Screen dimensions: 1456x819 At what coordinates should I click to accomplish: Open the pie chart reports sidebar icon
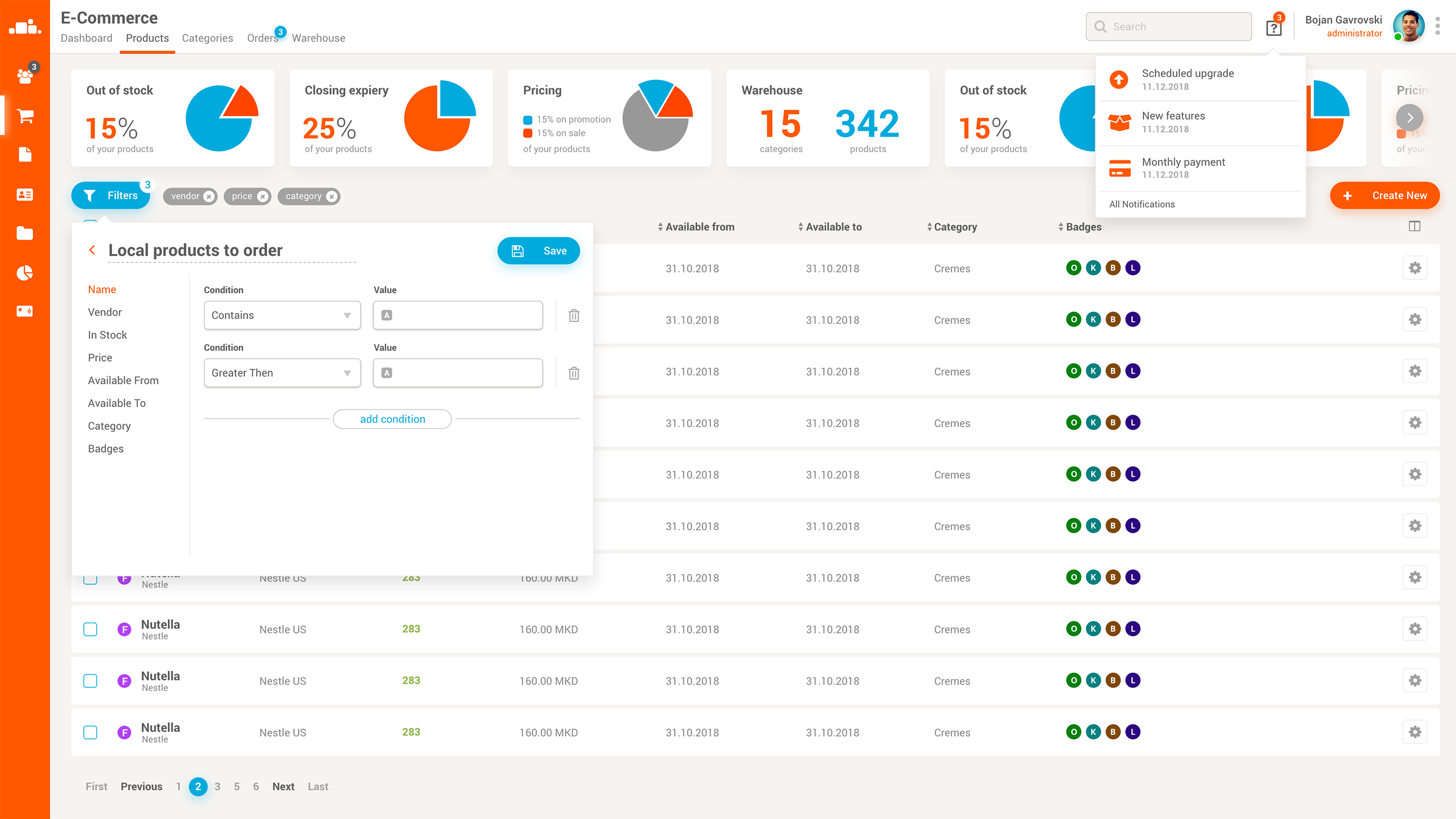(25, 273)
